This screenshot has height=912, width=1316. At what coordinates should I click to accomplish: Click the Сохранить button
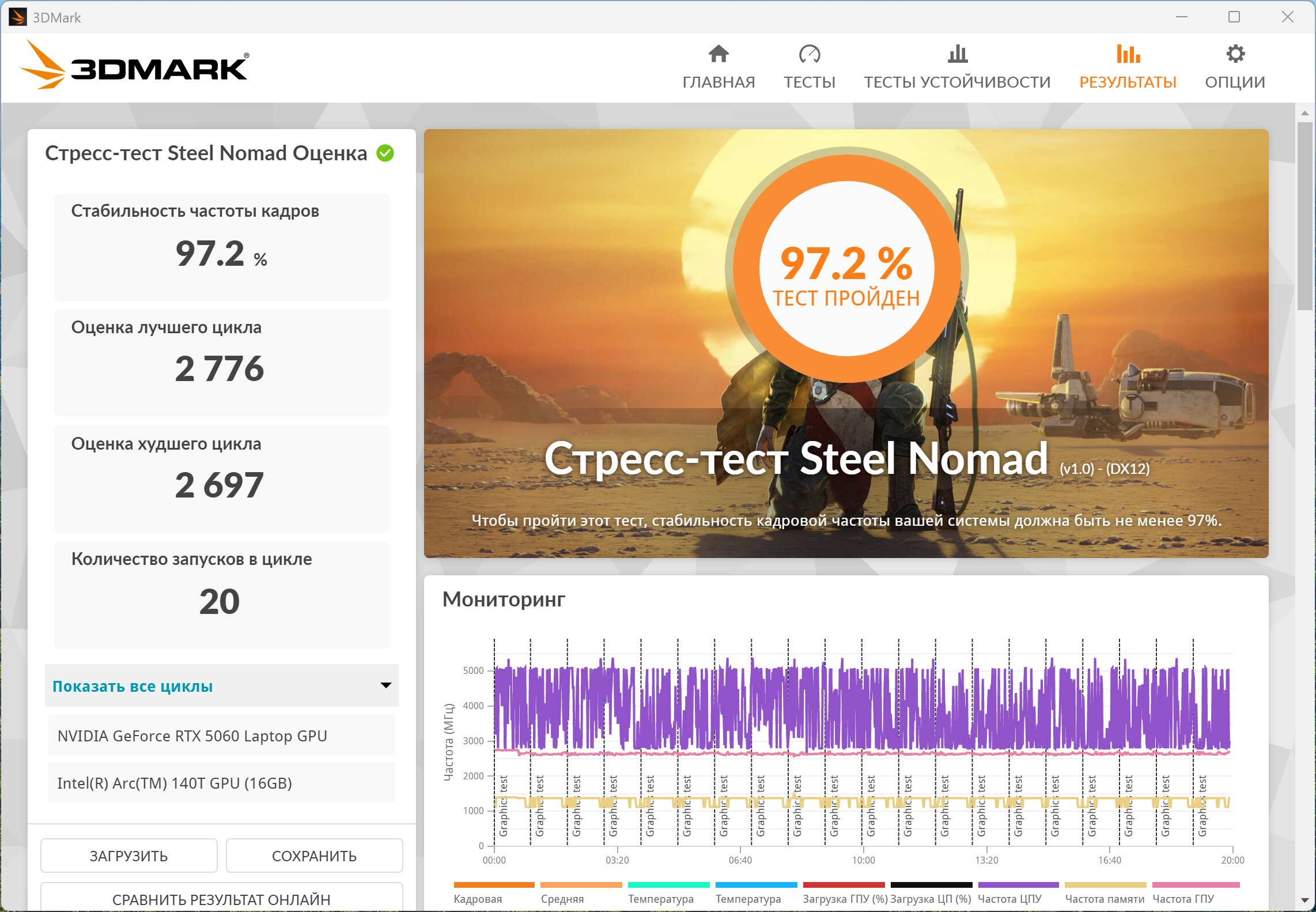coord(314,856)
